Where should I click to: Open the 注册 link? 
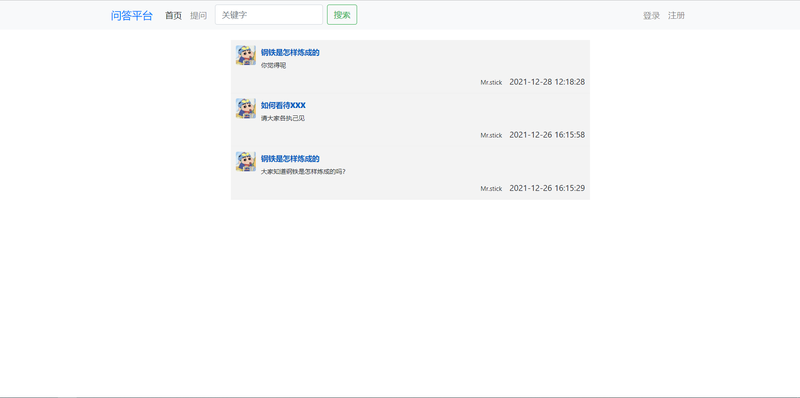coord(677,15)
